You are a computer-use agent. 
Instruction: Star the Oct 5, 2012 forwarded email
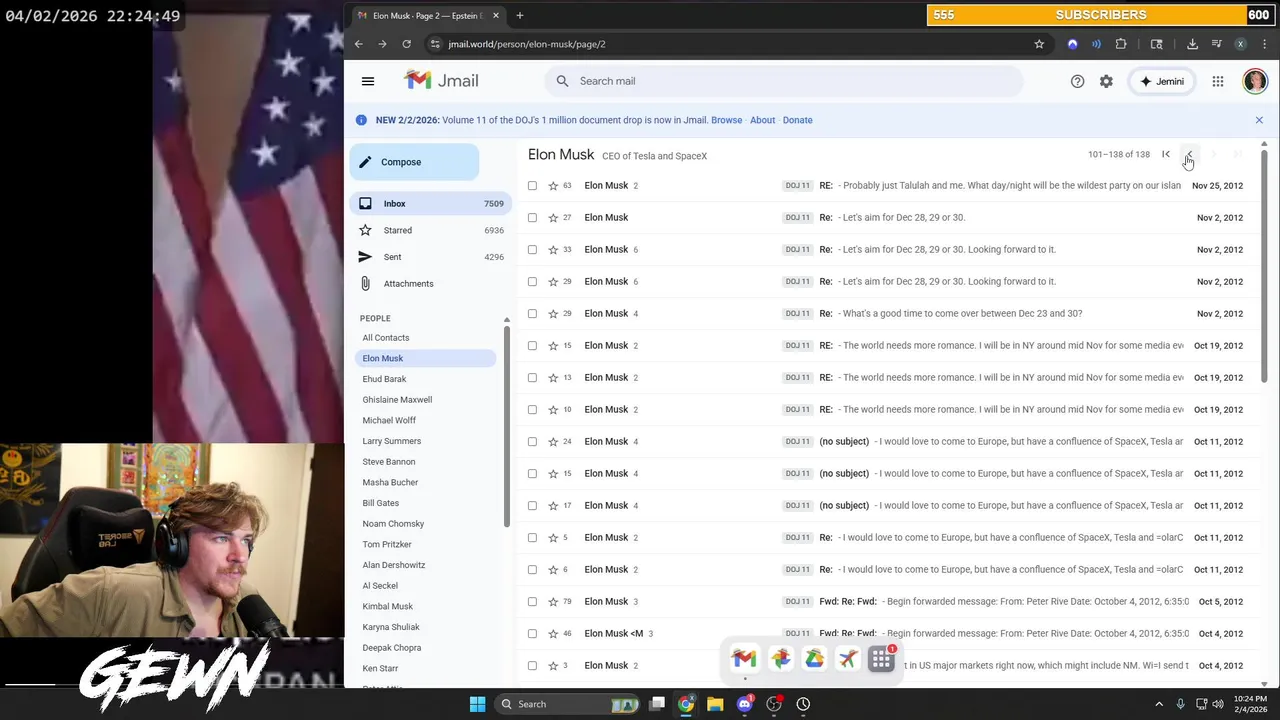click(553, 602)
